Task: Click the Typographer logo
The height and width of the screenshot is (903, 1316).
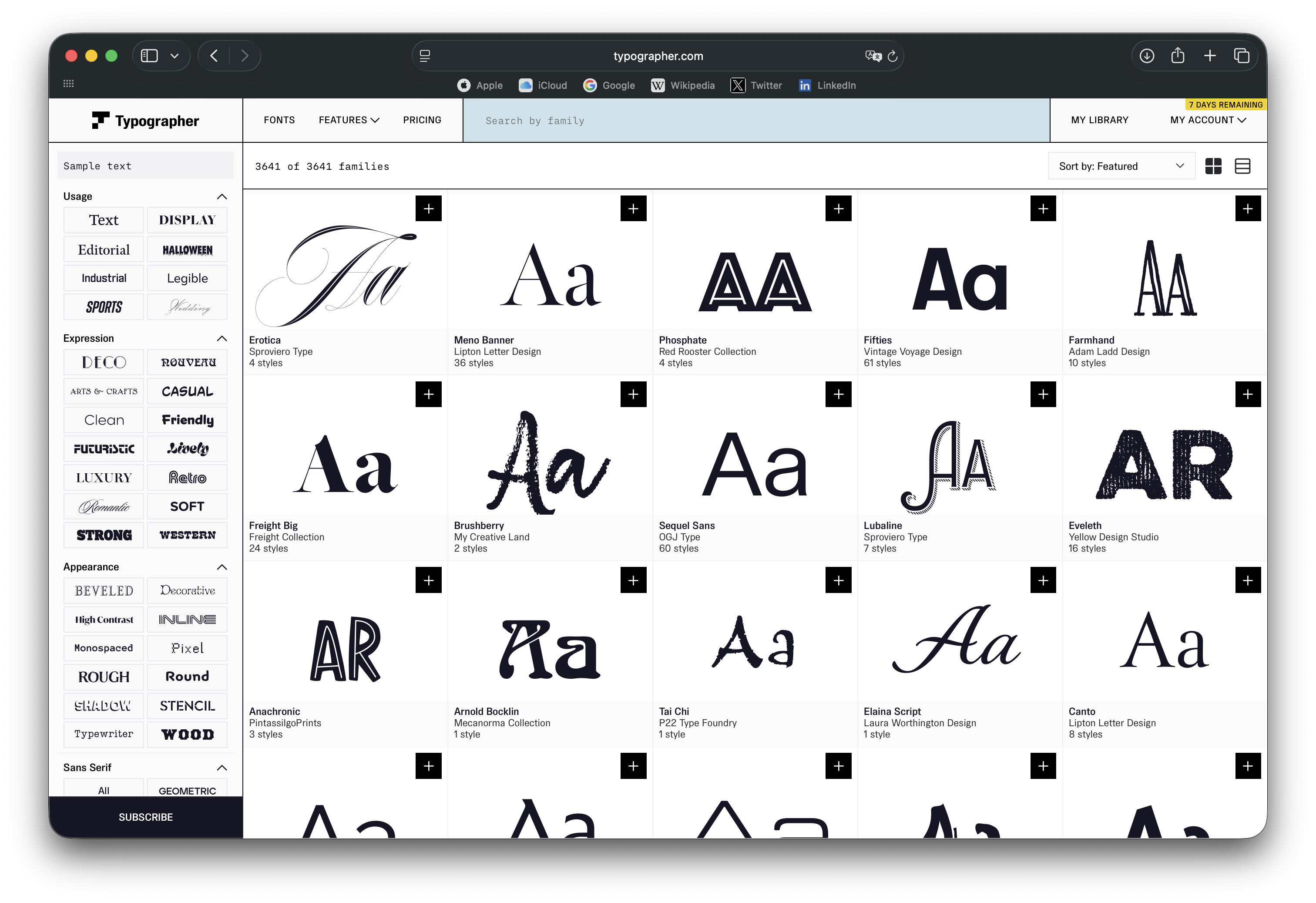Action: click(145, 121)
